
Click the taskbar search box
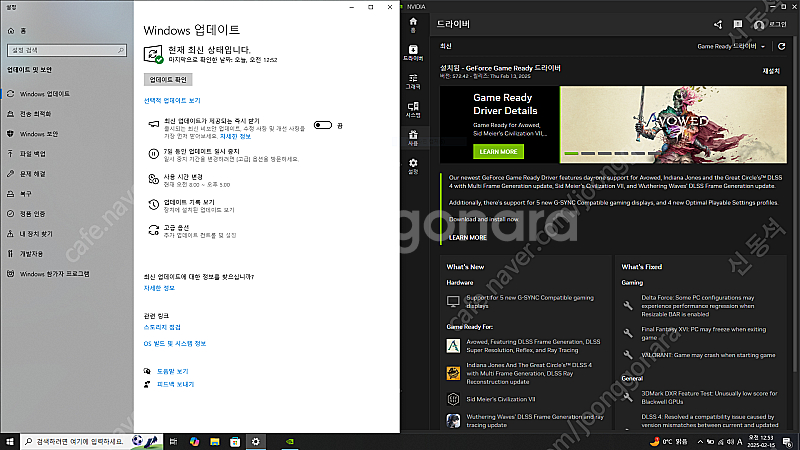91,442
